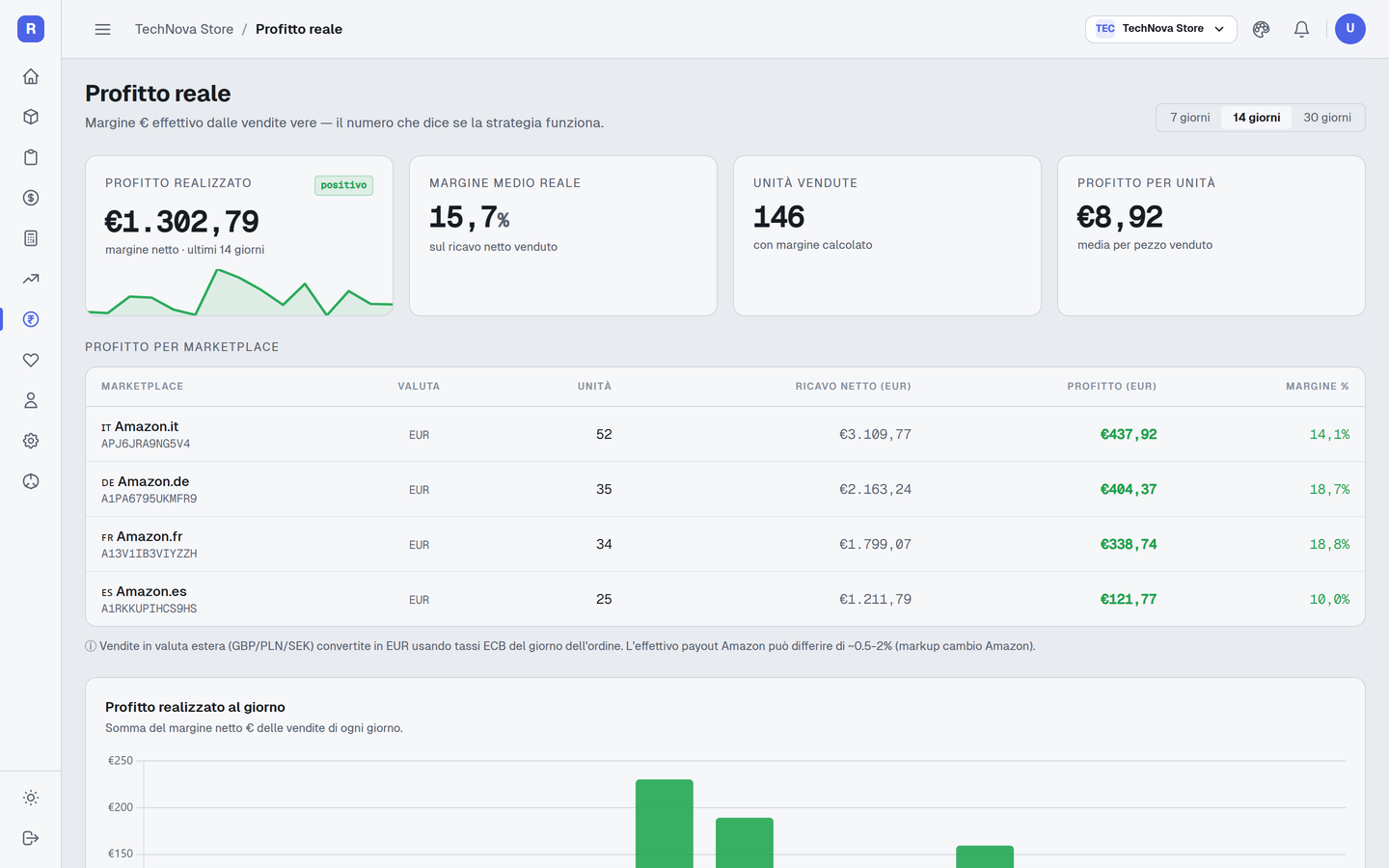Click the €437,92 profit cell
This screenshot has height=868, width=1389.
click(1129, 434)
